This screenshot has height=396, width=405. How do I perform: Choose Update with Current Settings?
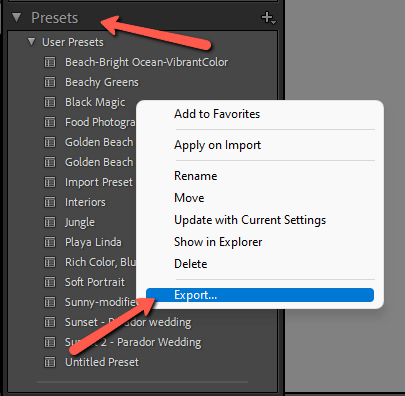tap(250, 220)
